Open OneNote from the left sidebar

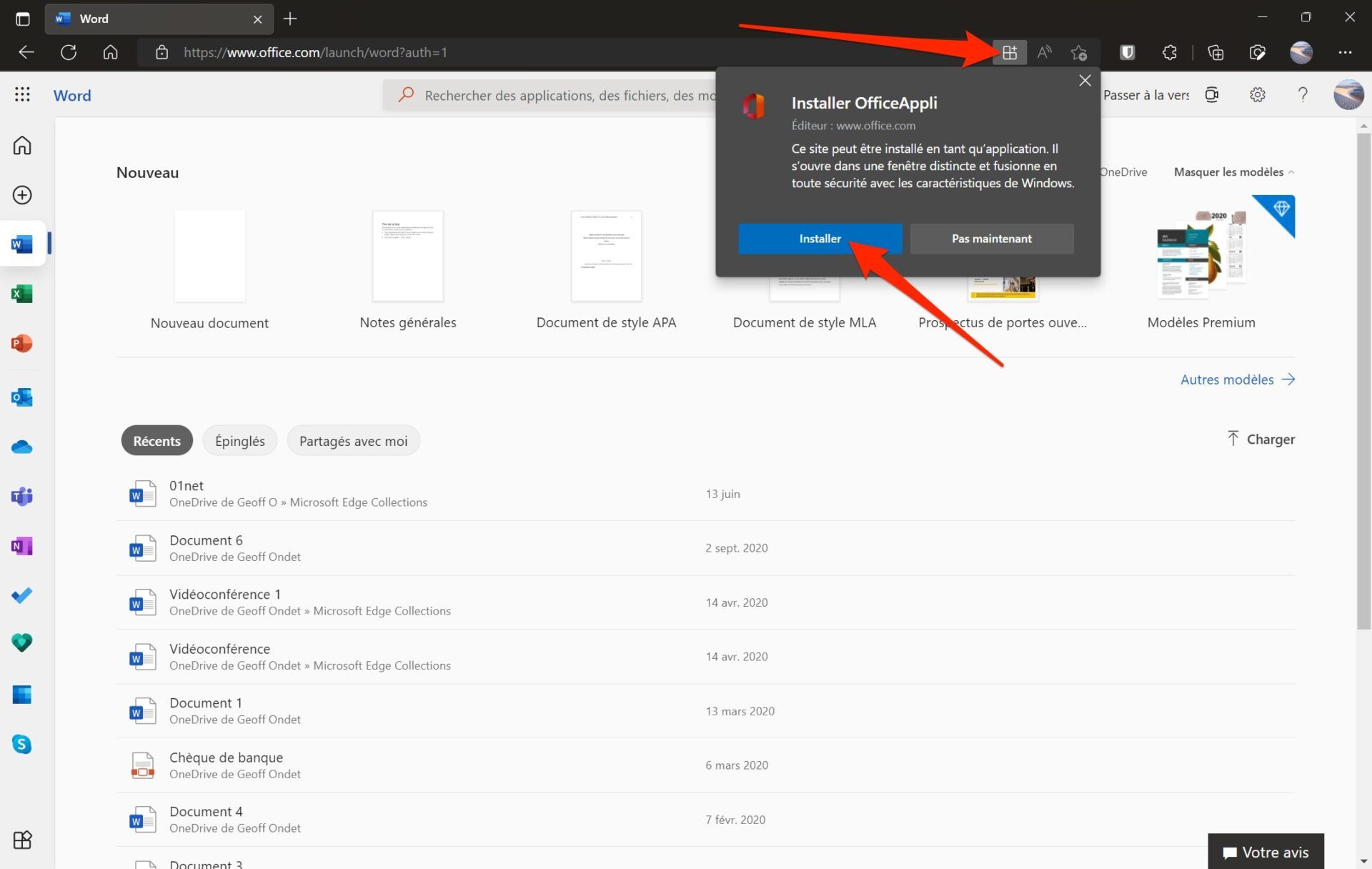[x=22, y=545]
